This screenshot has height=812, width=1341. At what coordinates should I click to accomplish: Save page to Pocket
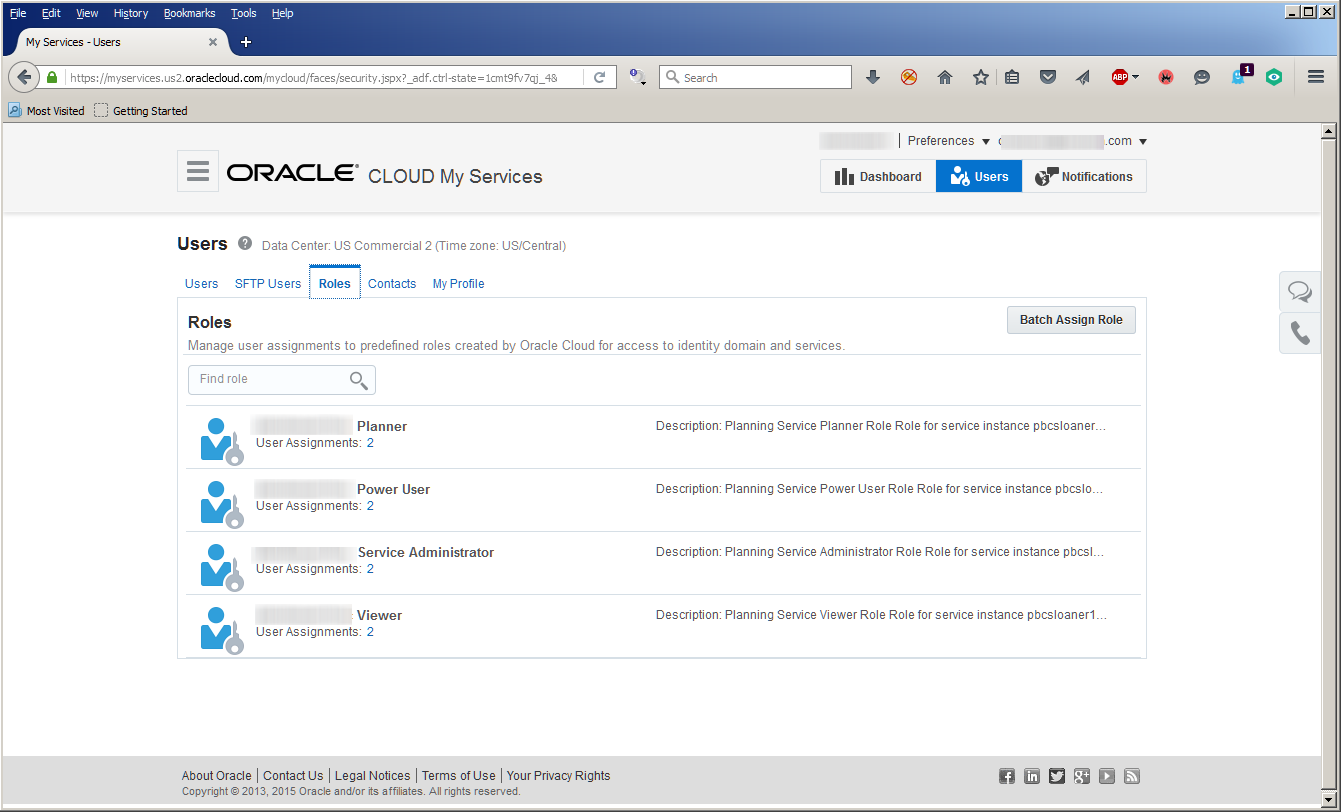1048,77
